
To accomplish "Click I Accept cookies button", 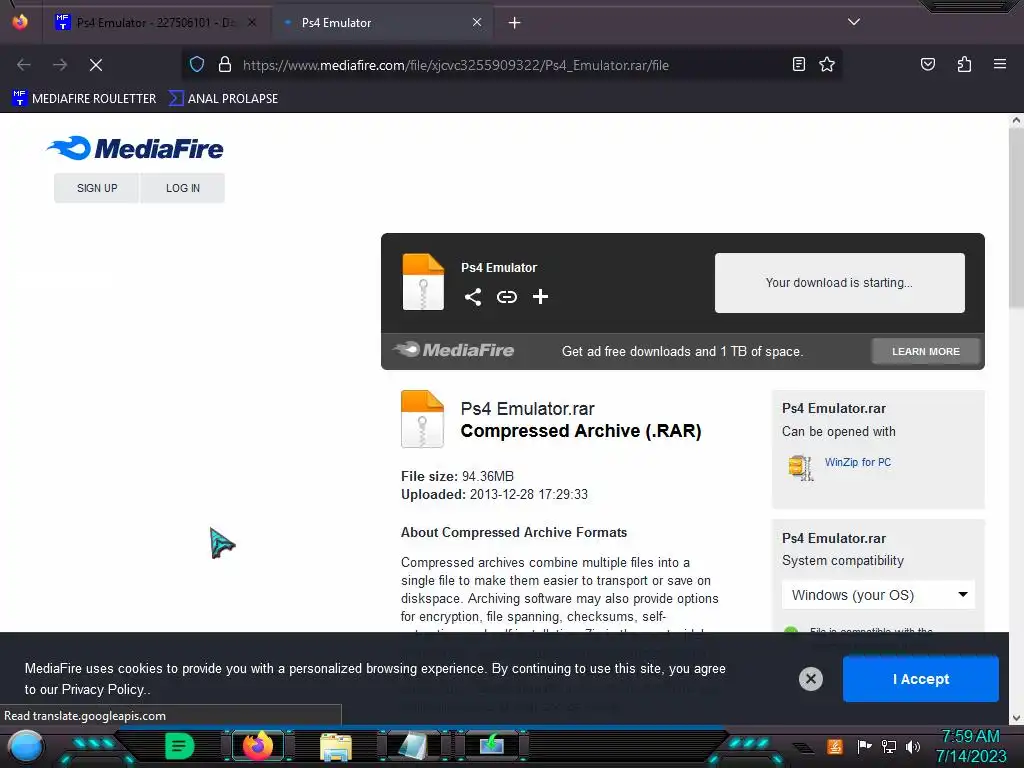I will pyautogui.click(x=921, y=679).
